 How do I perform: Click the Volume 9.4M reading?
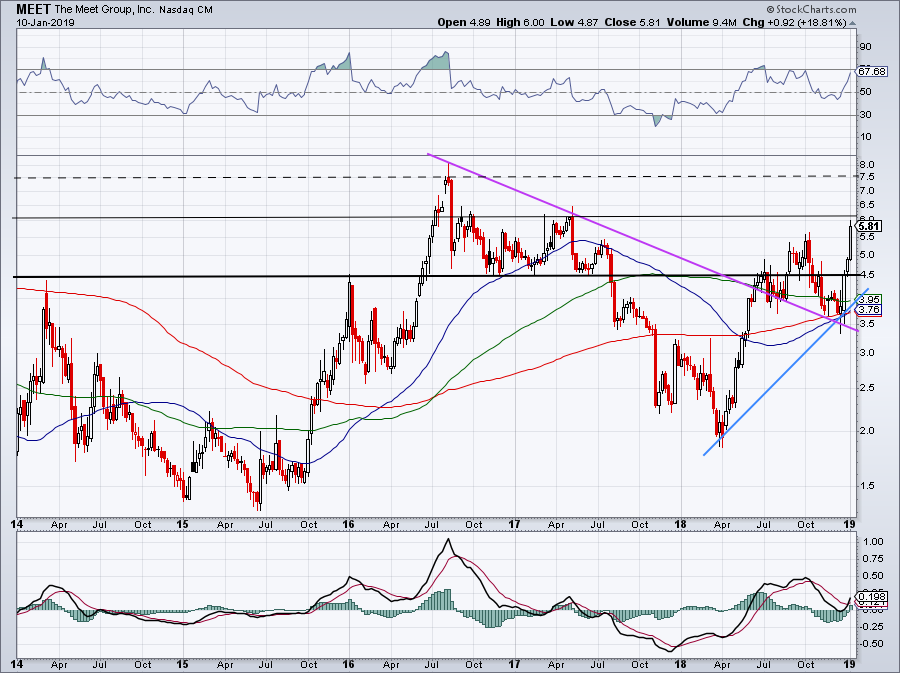click(701, 22)
